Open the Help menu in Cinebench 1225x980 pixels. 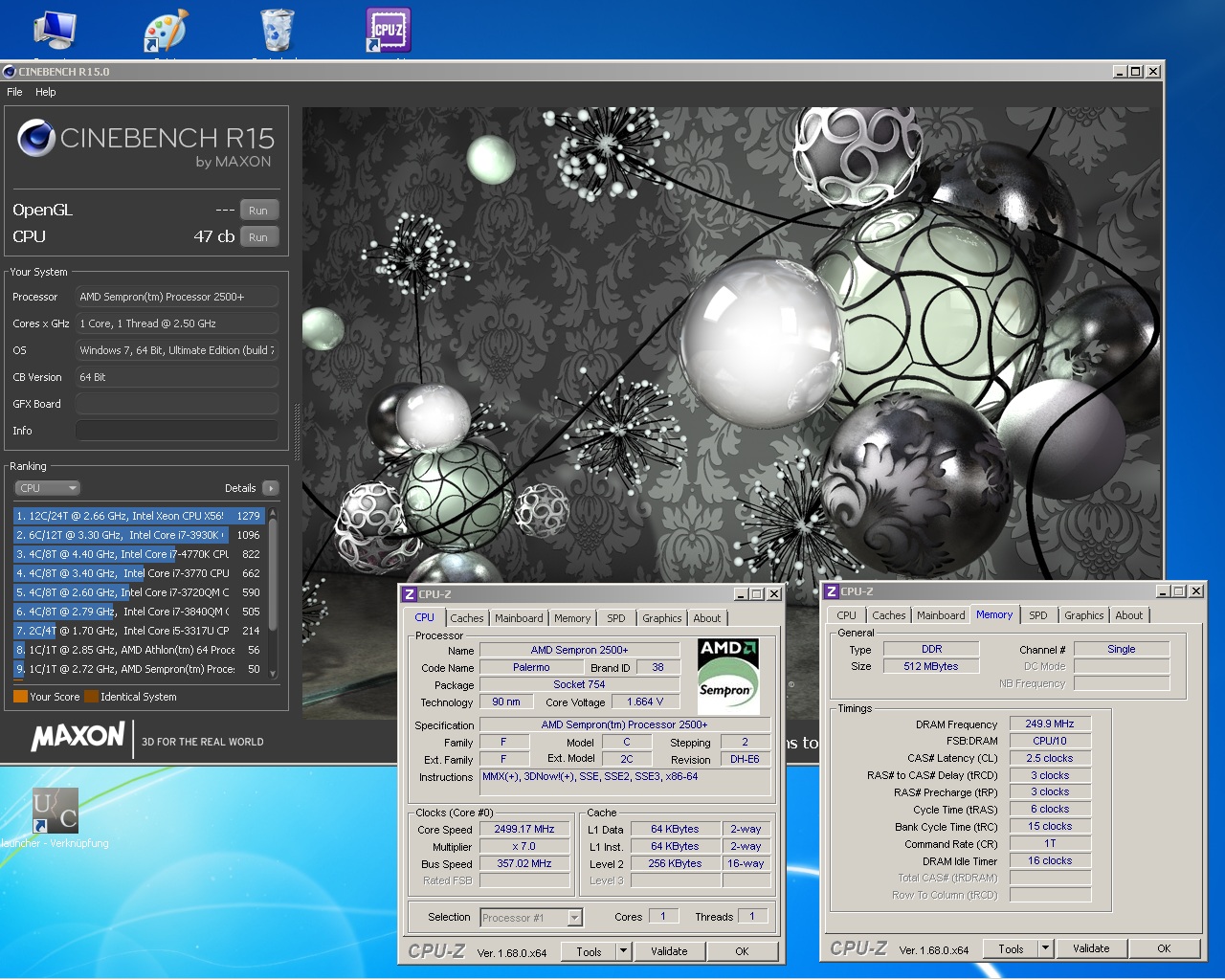pos(46,92)
